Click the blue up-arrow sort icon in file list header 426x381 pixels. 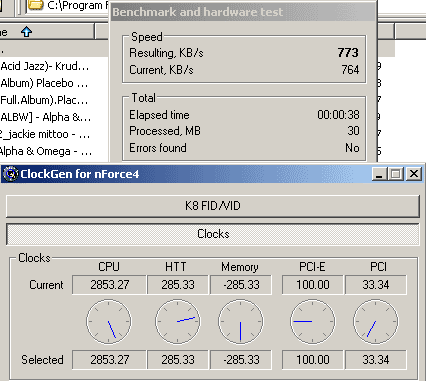point(26,32)
